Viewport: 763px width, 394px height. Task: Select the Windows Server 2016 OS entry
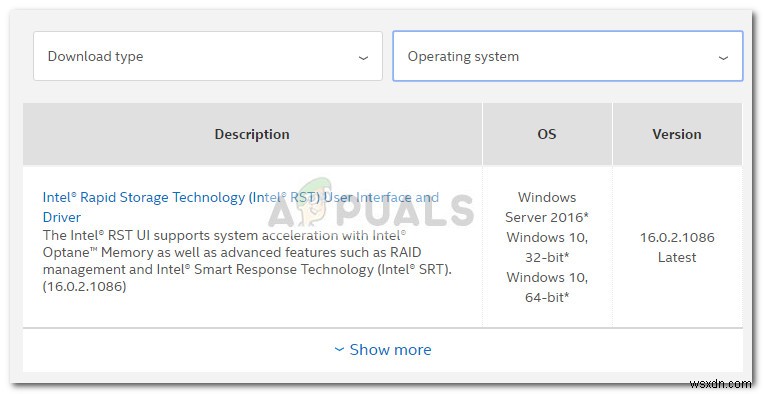(x=547, y=207)
